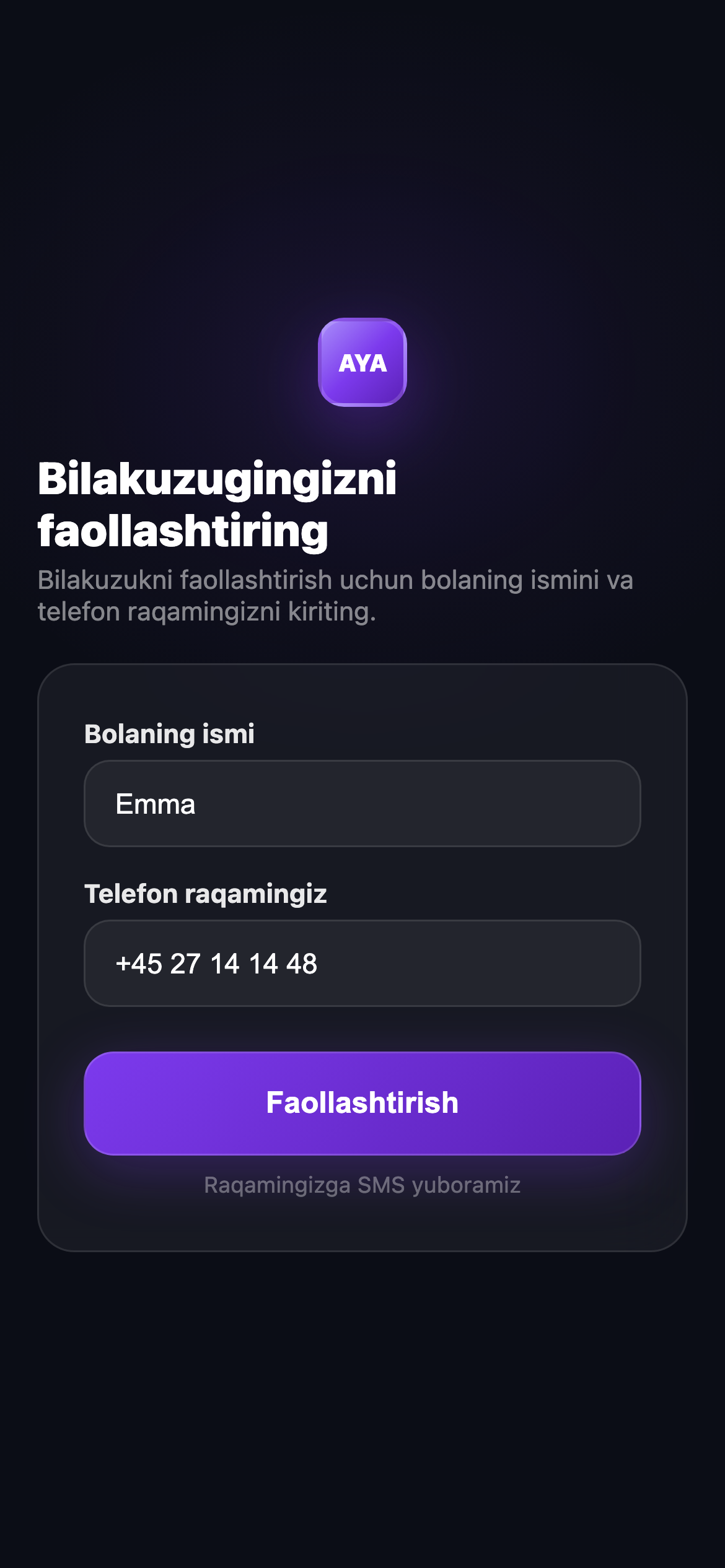Tap the AYA icon above the heading
Viewport: 725px width, 1568px height.
click(x=362, y=363)
